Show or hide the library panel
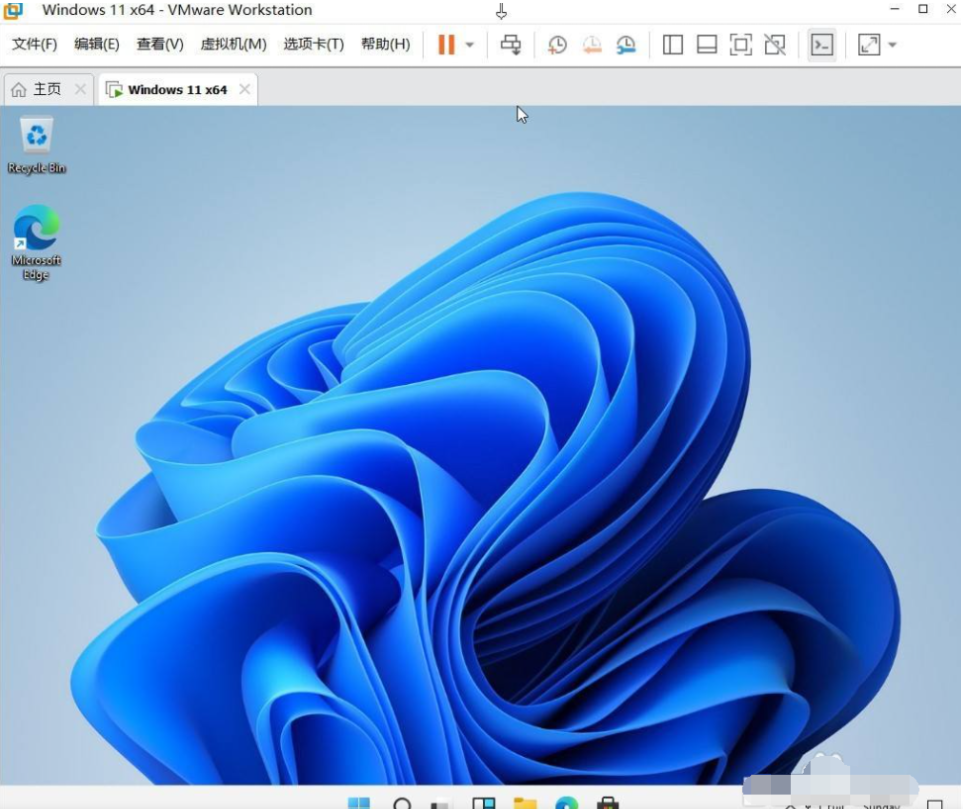 pos(672,44)
